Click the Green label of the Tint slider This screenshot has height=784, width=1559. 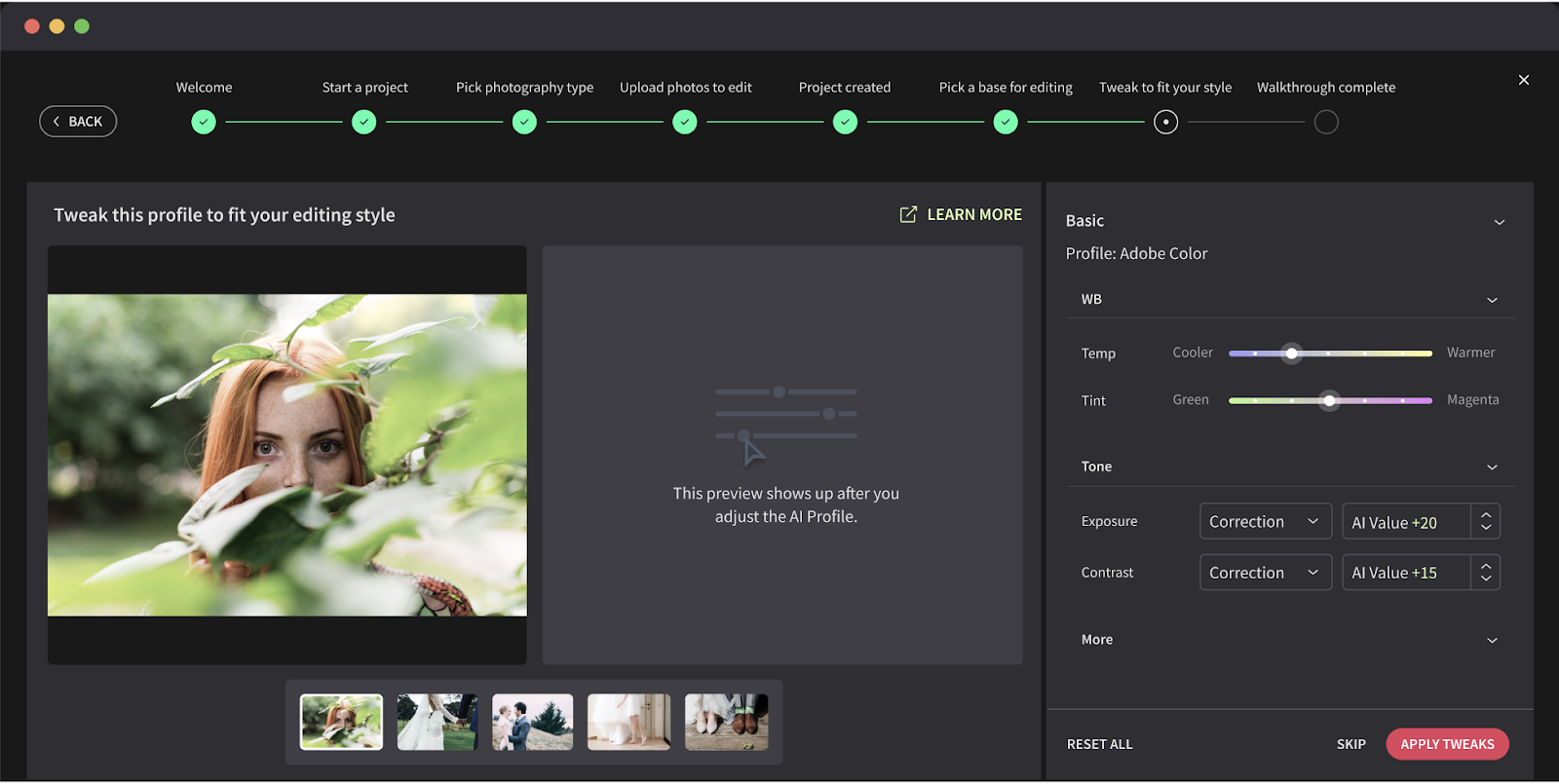pos(1191,399)
